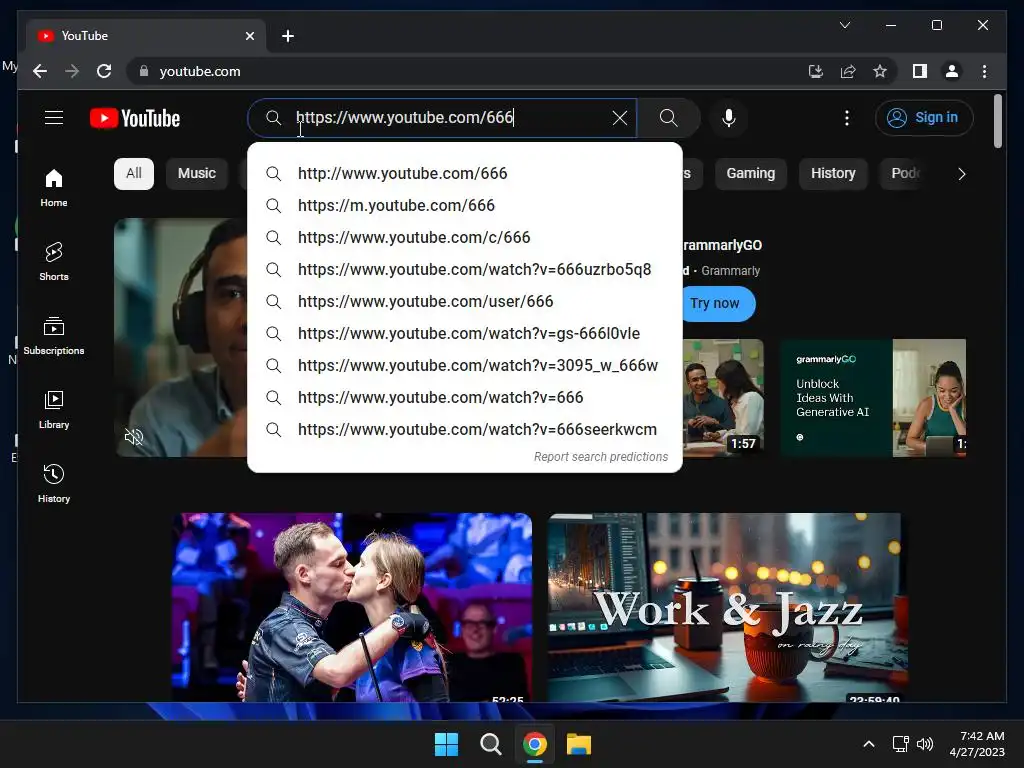
Task: Open Library in the sidebar
Action: [54, 409]
